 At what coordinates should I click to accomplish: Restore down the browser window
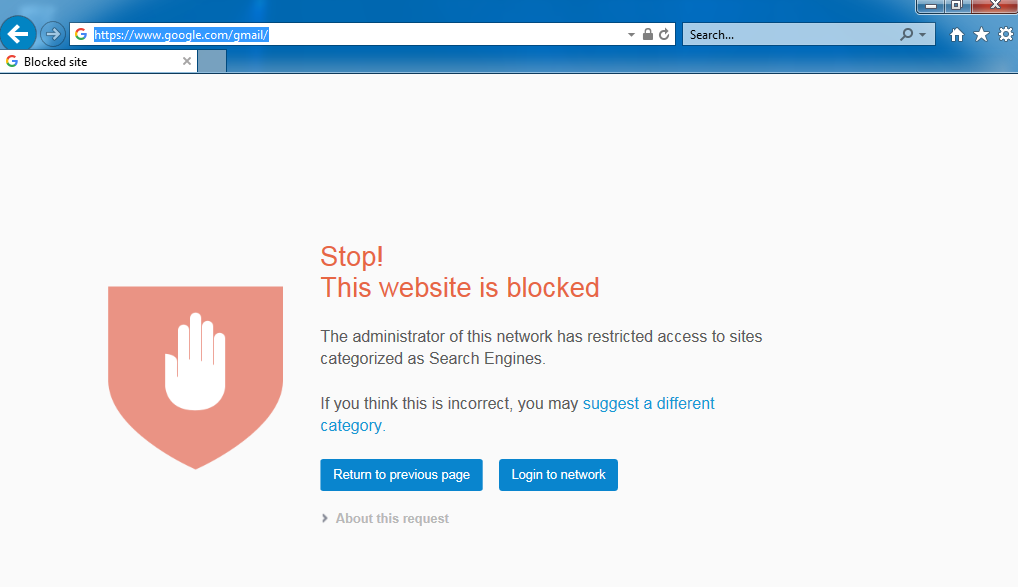click(957, 6)
